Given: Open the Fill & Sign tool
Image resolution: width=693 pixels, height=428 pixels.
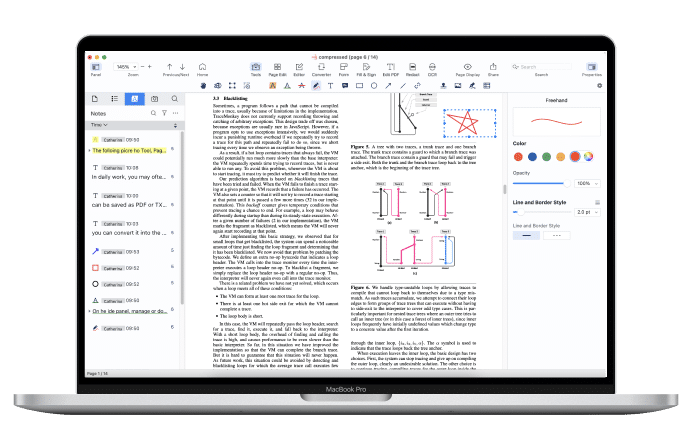Looking at the screenshot, I should pos(368,67).
